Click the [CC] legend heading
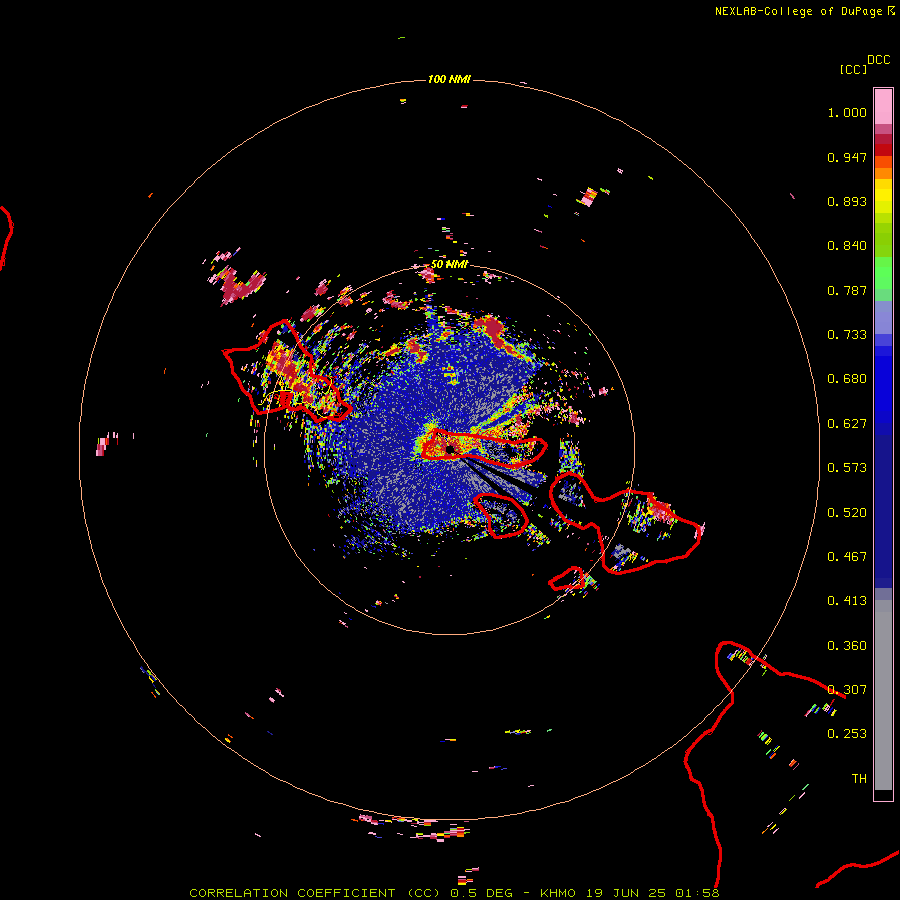The width and height of the screenshot is (900, 900). coord(853,69)
